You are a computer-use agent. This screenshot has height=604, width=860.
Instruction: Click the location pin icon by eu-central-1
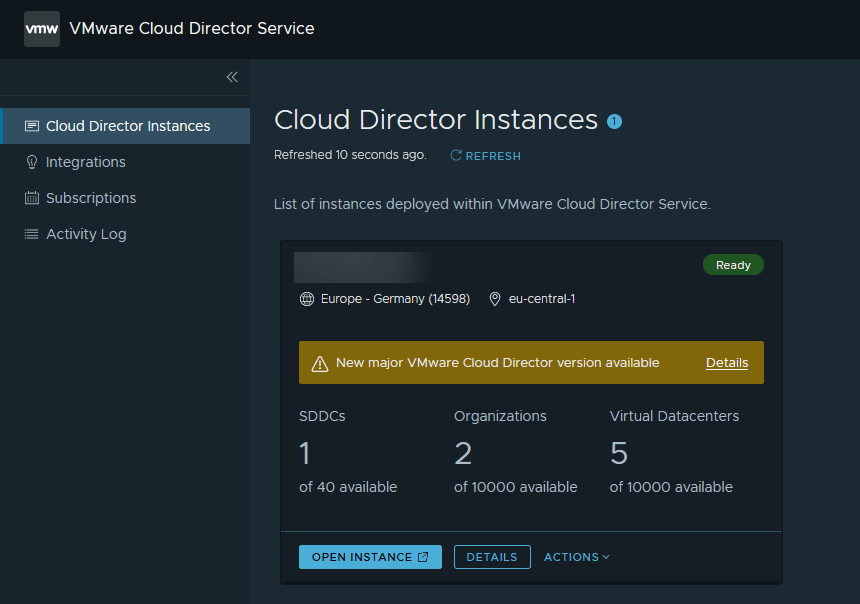495,299
